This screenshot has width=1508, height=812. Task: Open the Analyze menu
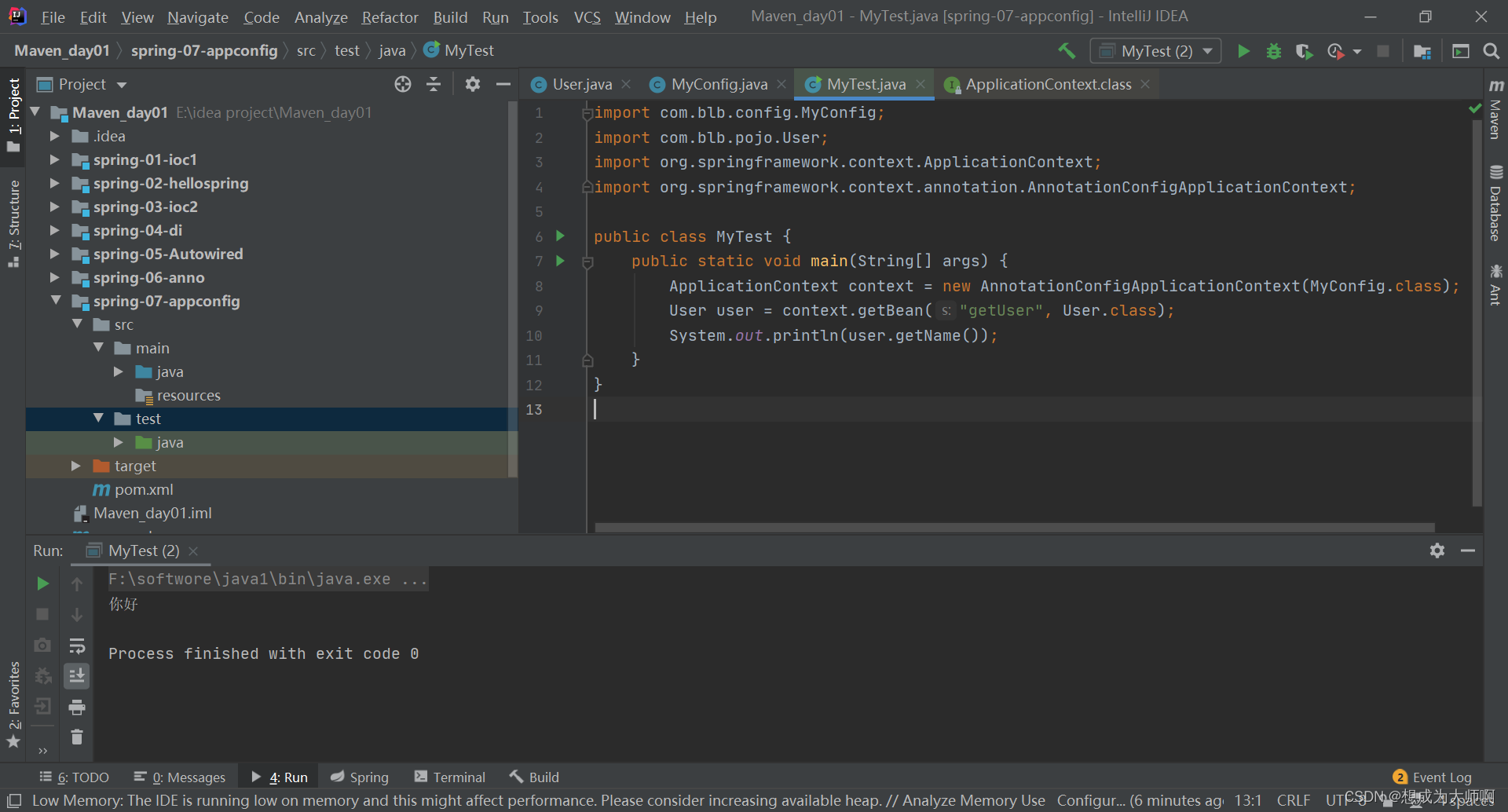(320, 17)
